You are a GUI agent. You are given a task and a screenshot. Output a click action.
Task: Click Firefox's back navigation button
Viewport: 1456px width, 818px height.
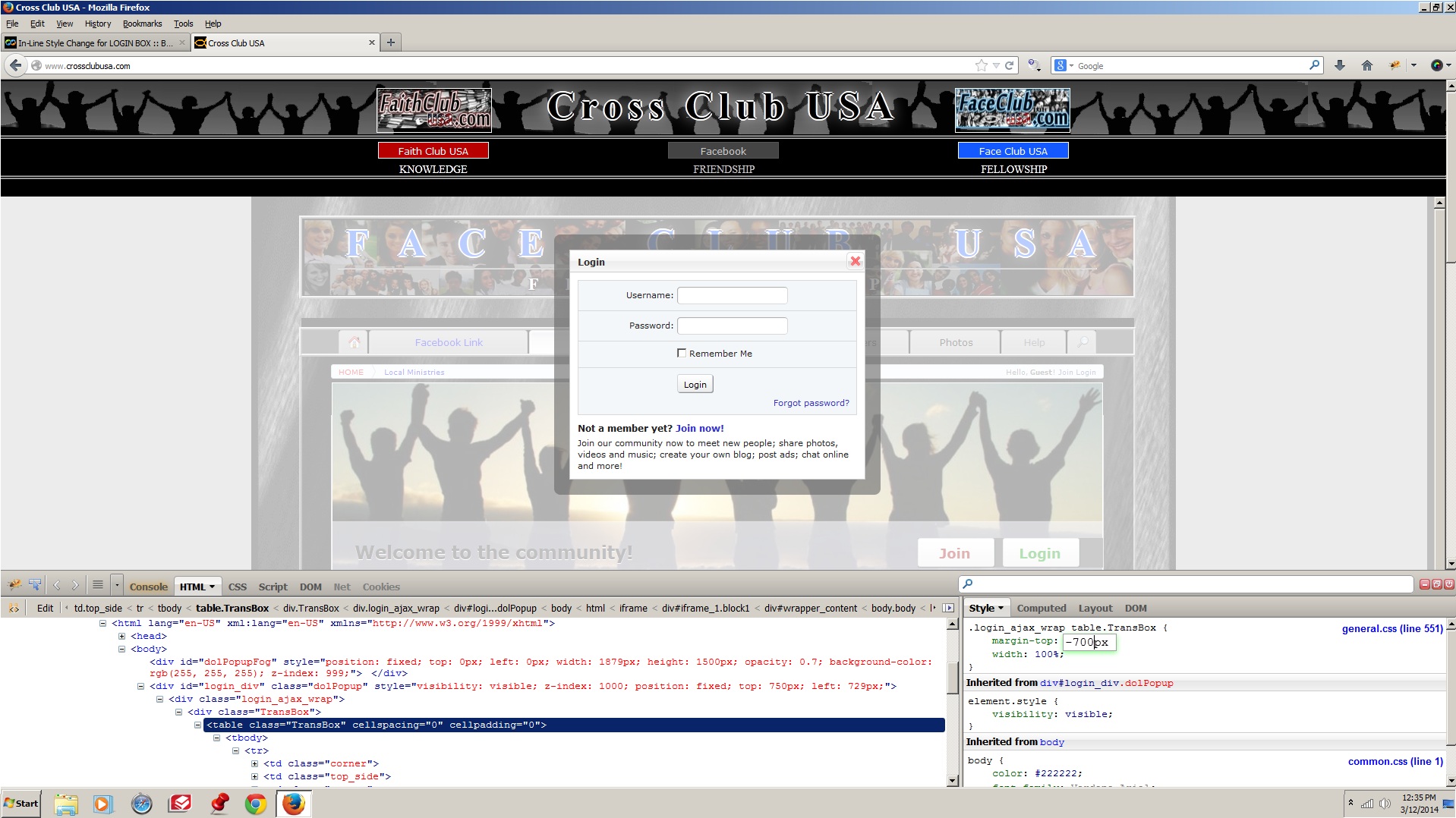point(15,65)
